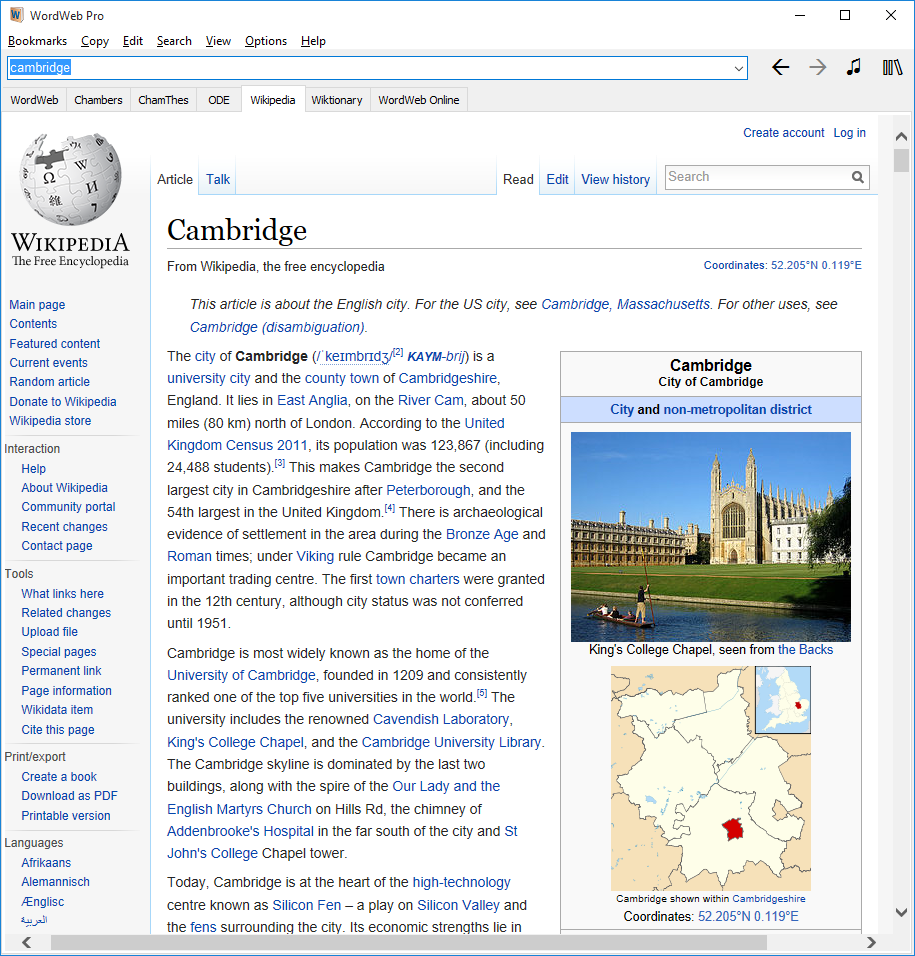Open the Talk page tab

click(218, 179)
